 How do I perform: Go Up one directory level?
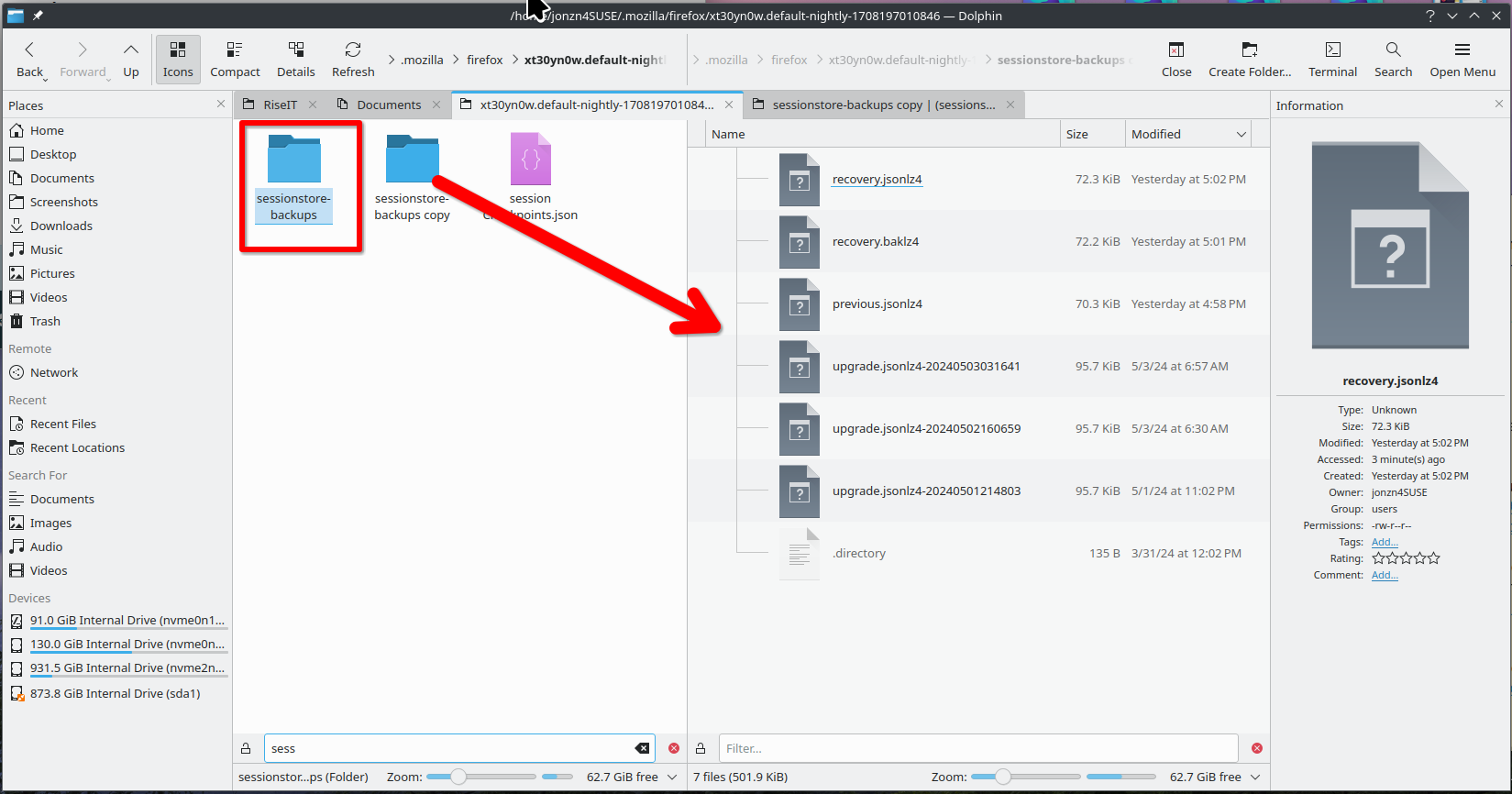click(131, 60)
